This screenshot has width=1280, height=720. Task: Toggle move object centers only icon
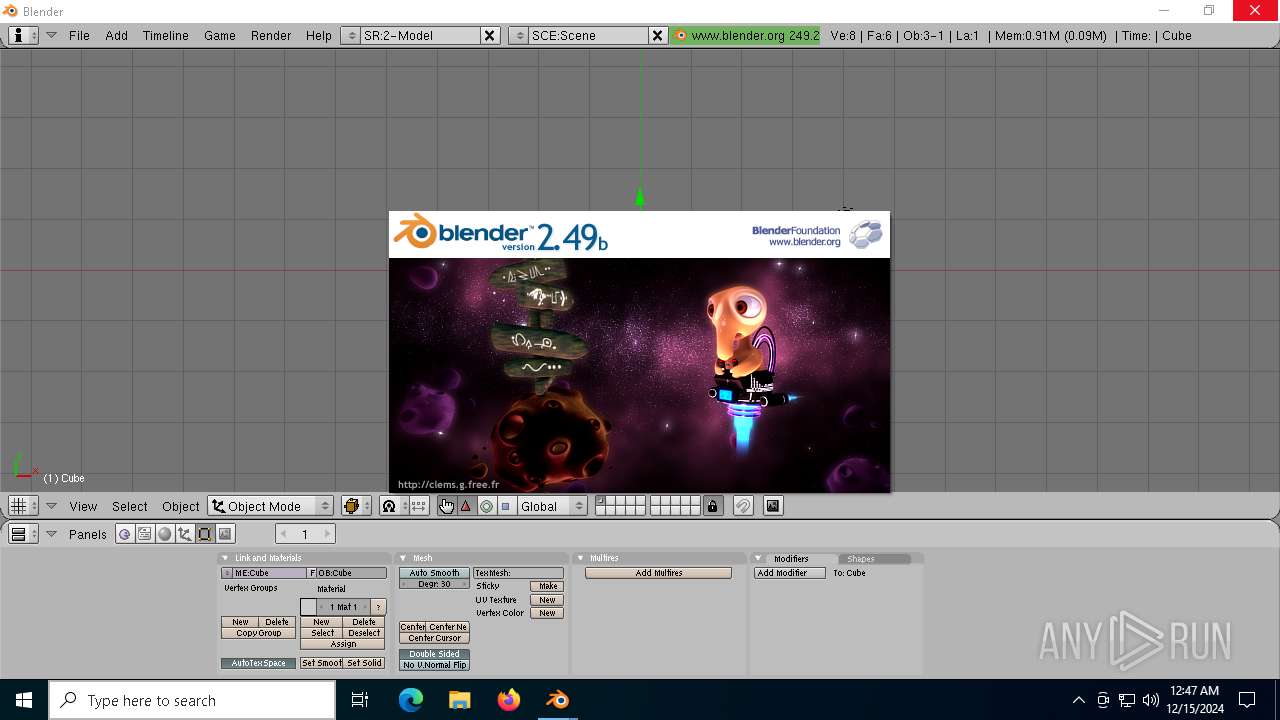click(419, 506)
